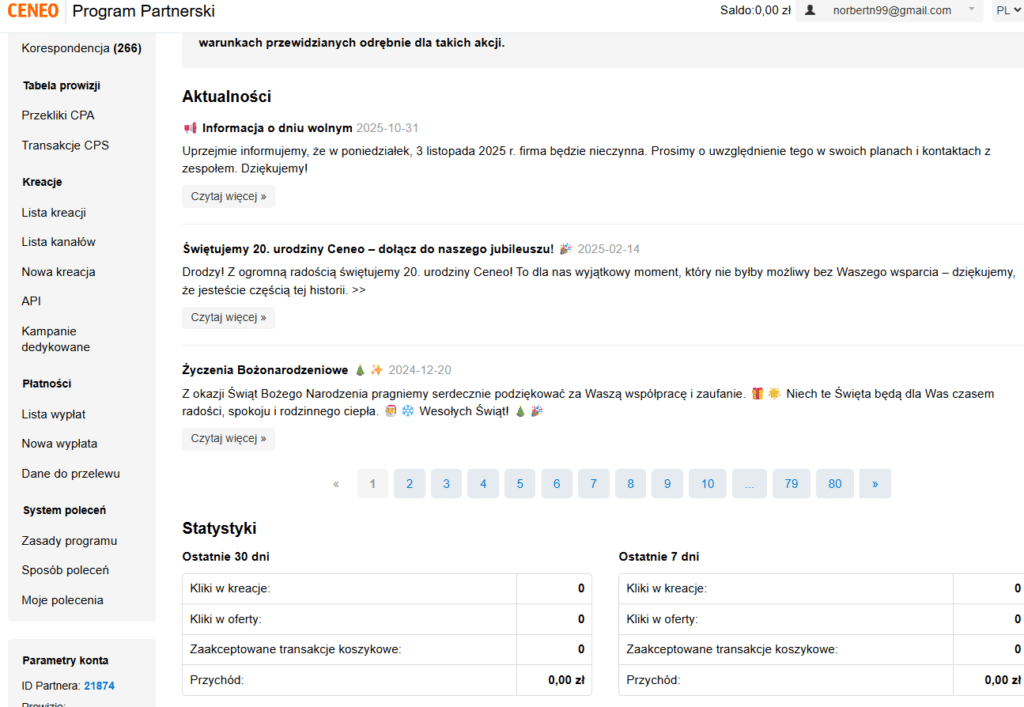Open Dane do przelewu
This screenshot has width=1024, height=707.
[x=71, y=474]
